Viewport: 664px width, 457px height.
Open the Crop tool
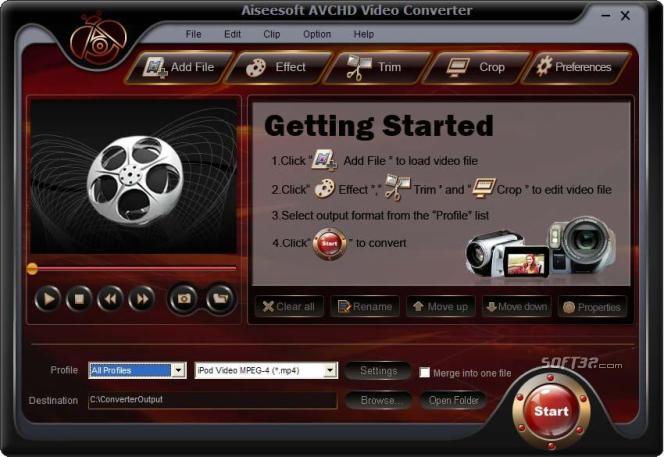pyautogui.click(x=476, y=67)
